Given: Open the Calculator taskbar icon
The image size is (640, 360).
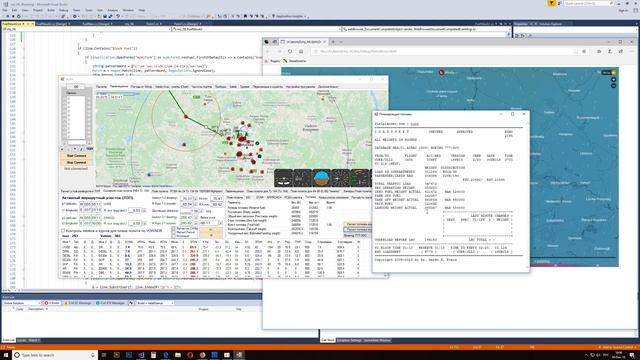Looking at the screenshot, I should coord(153,355).
